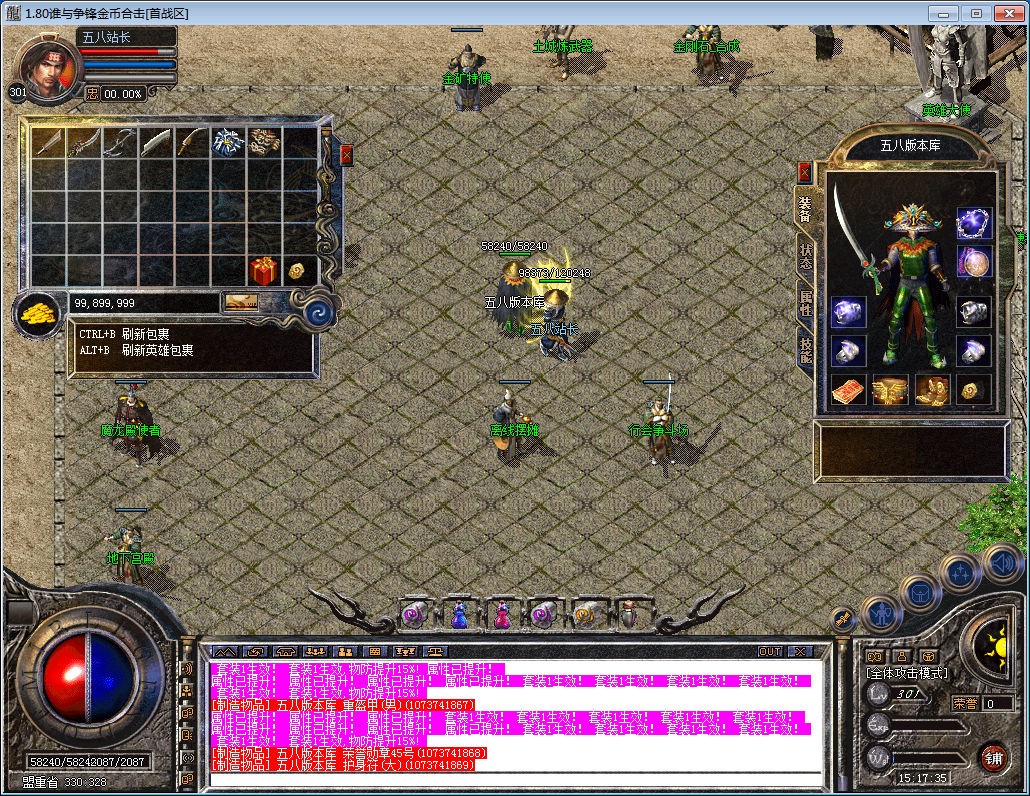Click the 全体攻击模式 attack mode label
Screen dimensions: 1030x796
point(907,673)
